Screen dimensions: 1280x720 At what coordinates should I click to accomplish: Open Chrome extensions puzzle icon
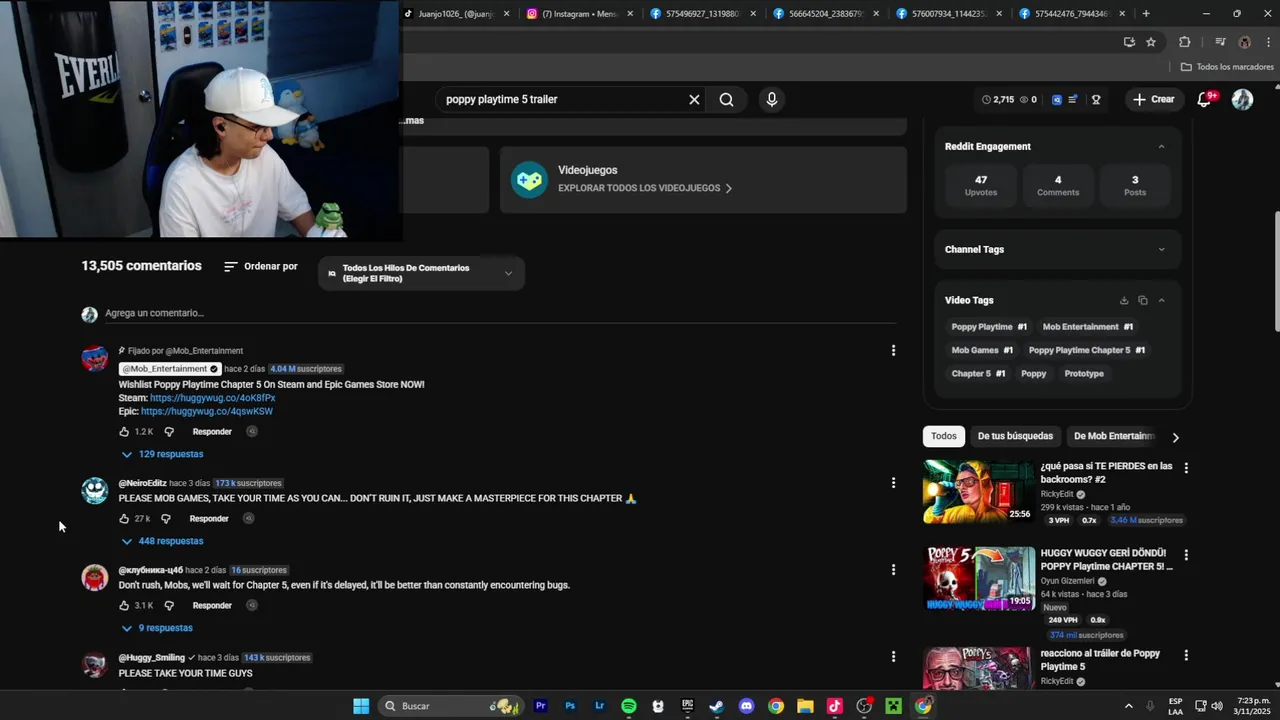[x=1185, y=42]
